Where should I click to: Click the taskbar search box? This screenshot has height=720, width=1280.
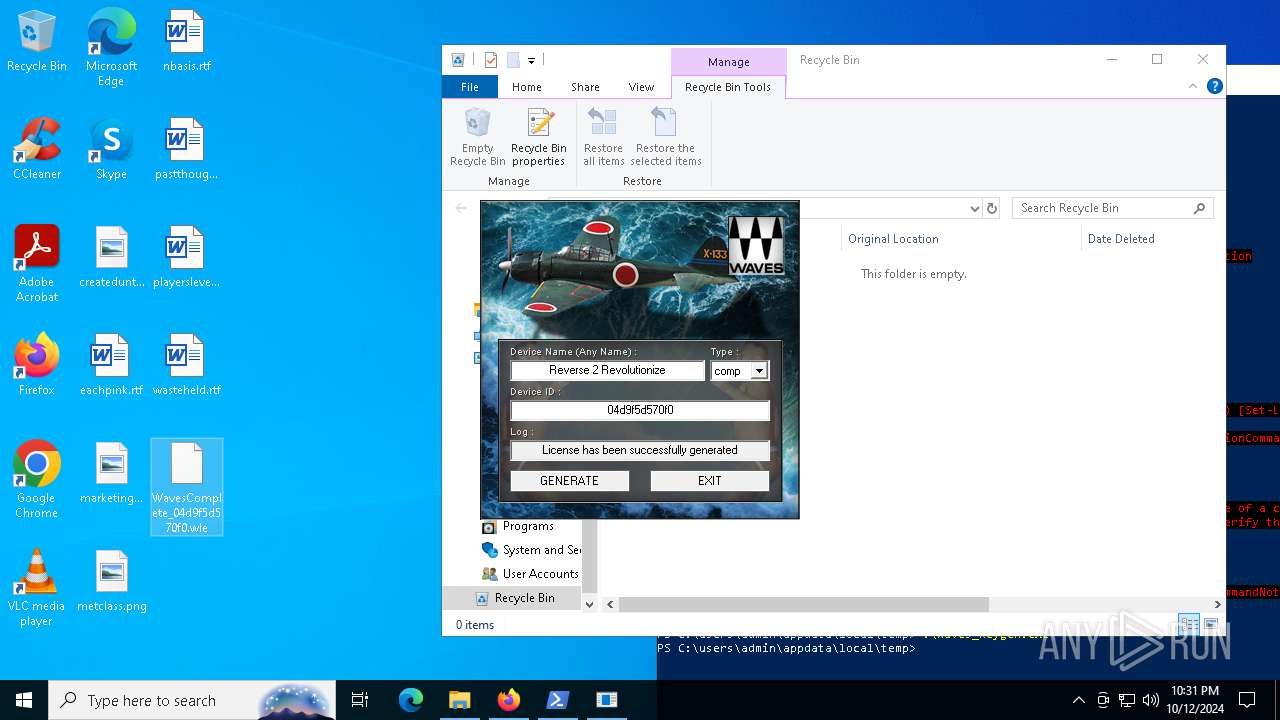click(x=192, y=700)
